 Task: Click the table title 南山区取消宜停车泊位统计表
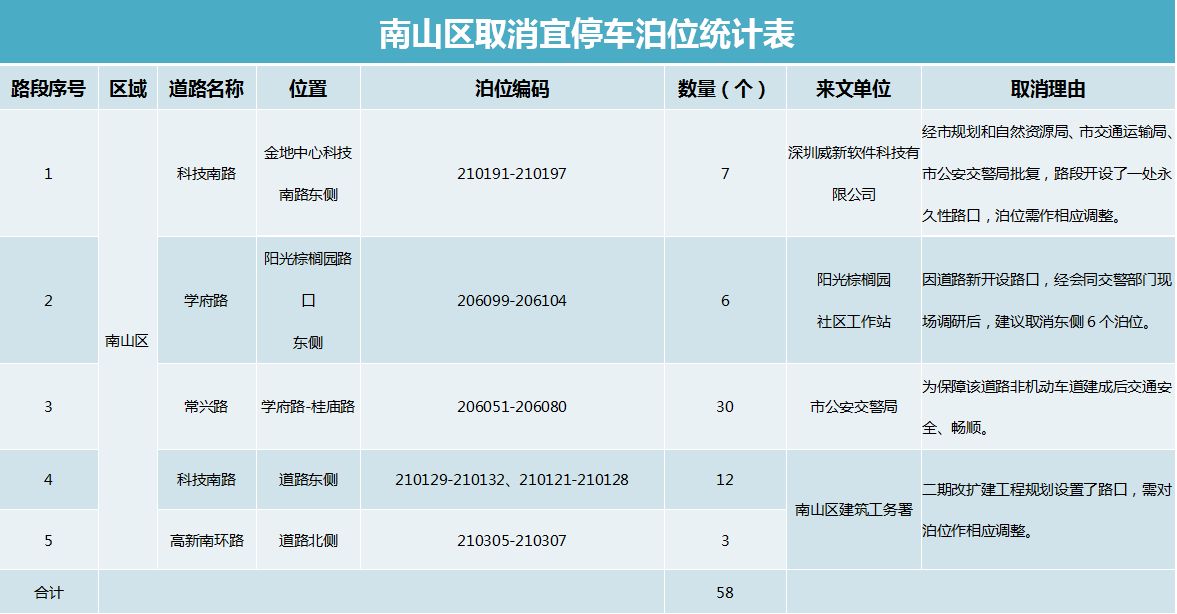click(x=587, y=34)
